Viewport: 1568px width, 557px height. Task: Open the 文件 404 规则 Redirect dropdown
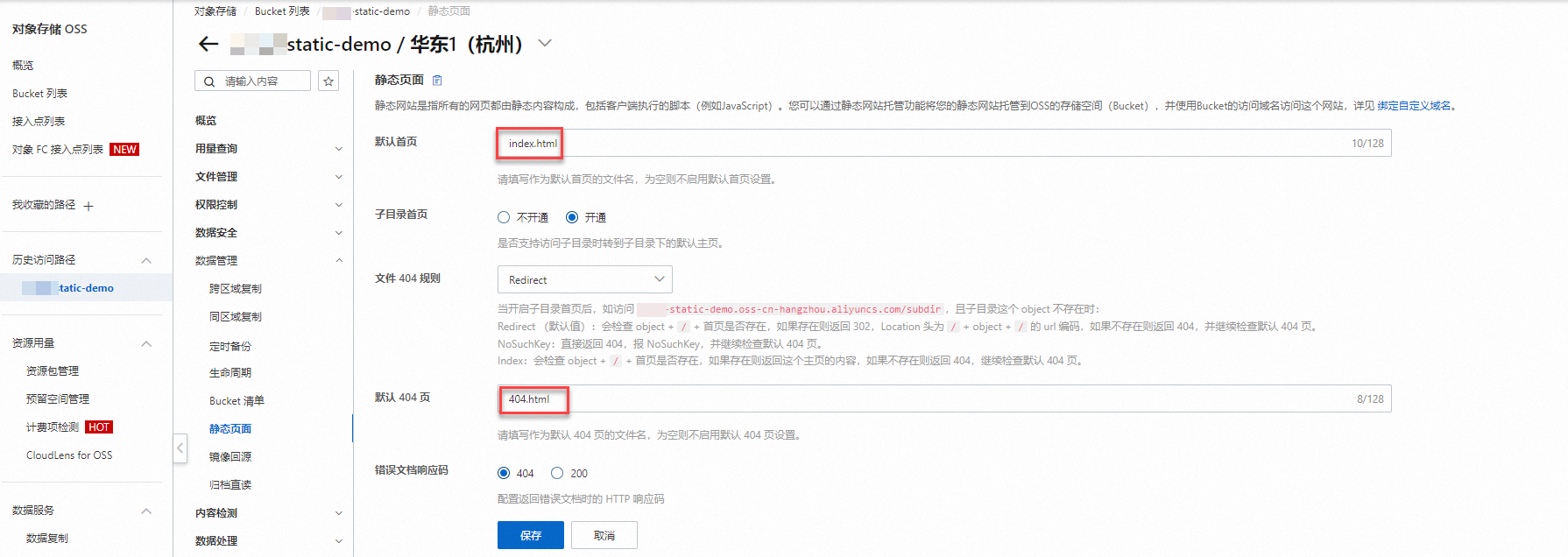pyautogui.click(x=585, y=279)
